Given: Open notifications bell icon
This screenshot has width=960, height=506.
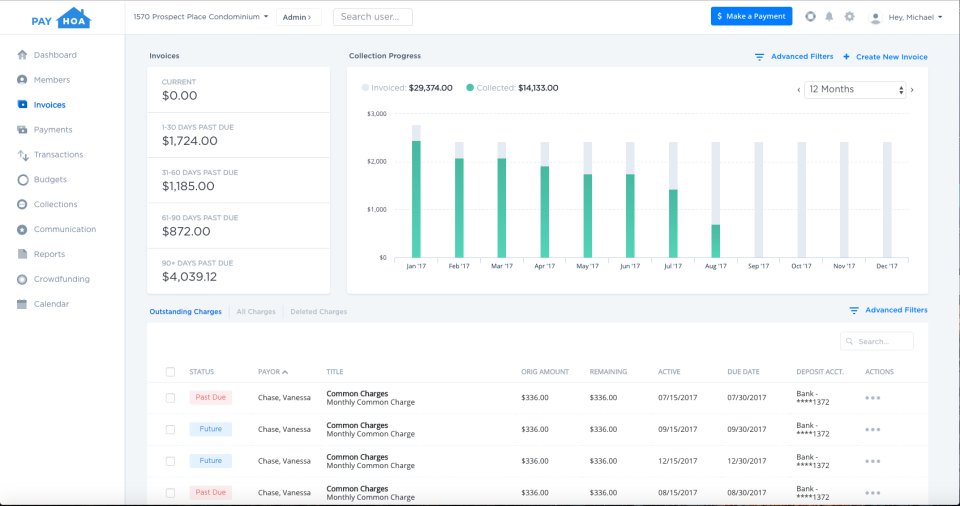Looking at the screenshot, I should [829, 17].
